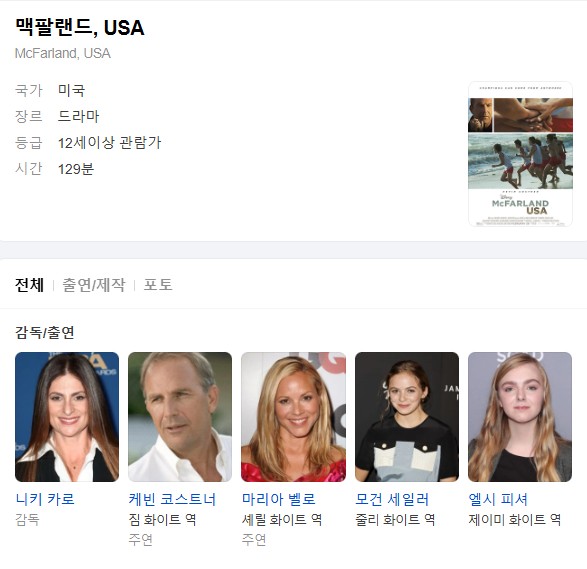
Task: Click the 엘시 피셔 actress photo
Action: pyautogui.click(x=520, y=417)
